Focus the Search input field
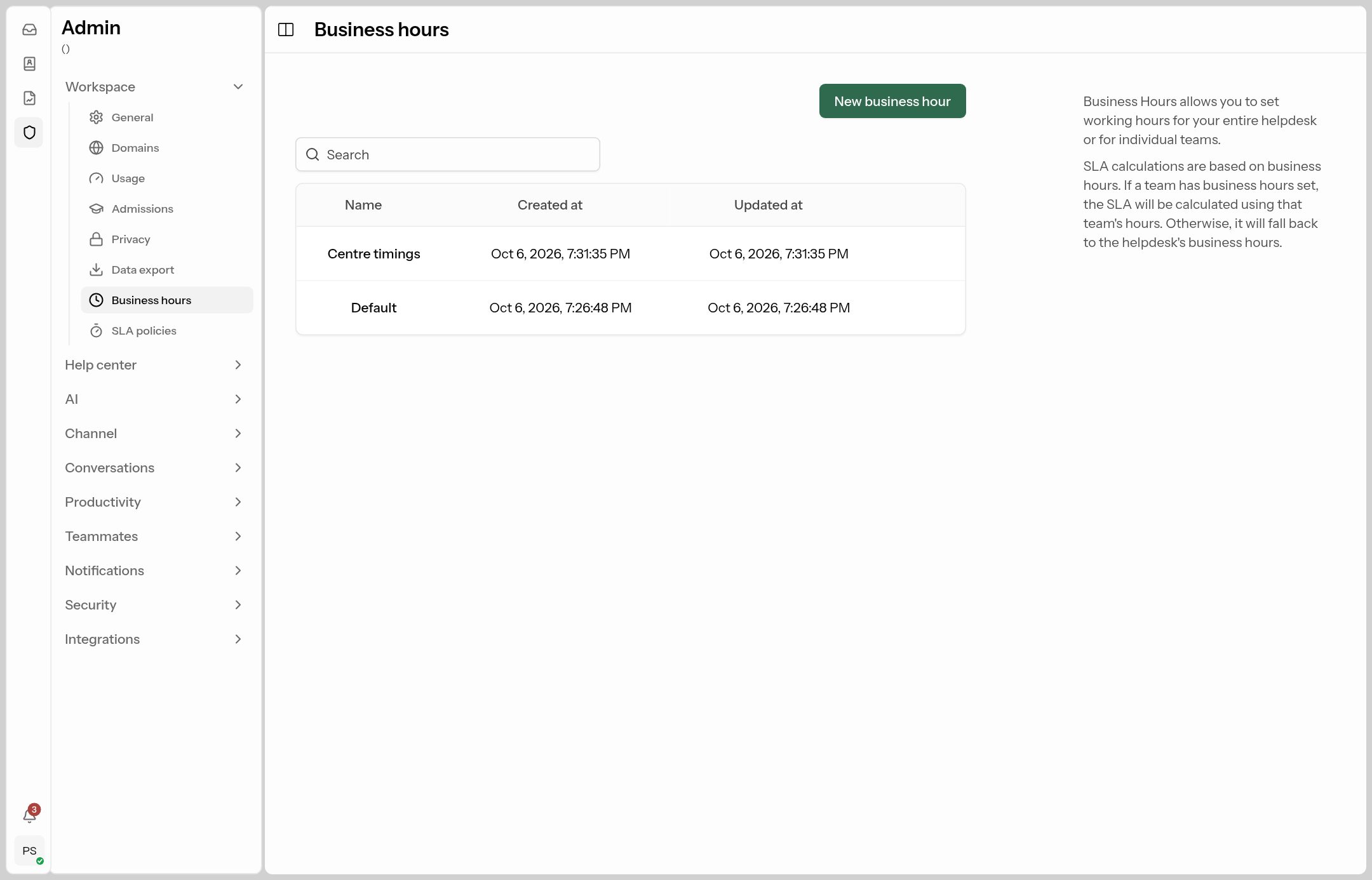Screen dimensions: 1372x880 tap(448, 154)
